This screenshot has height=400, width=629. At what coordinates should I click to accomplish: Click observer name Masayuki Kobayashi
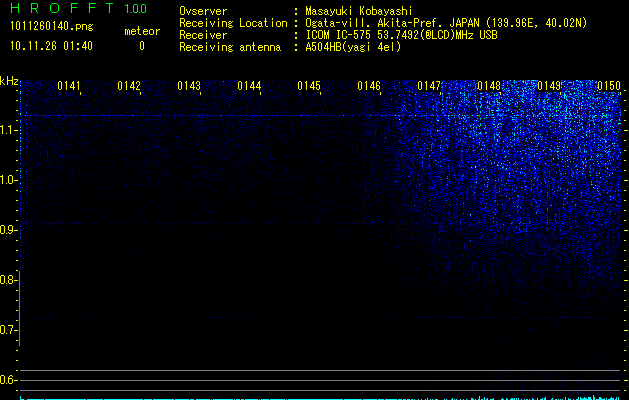tap(359, 11)
